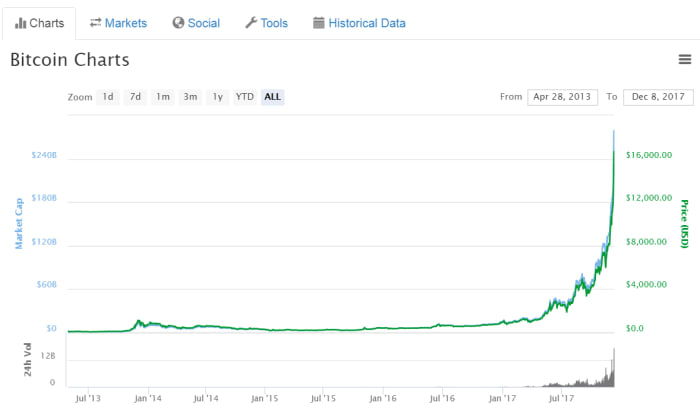Click the 24h Vol axis label

(x=28, y=359)
